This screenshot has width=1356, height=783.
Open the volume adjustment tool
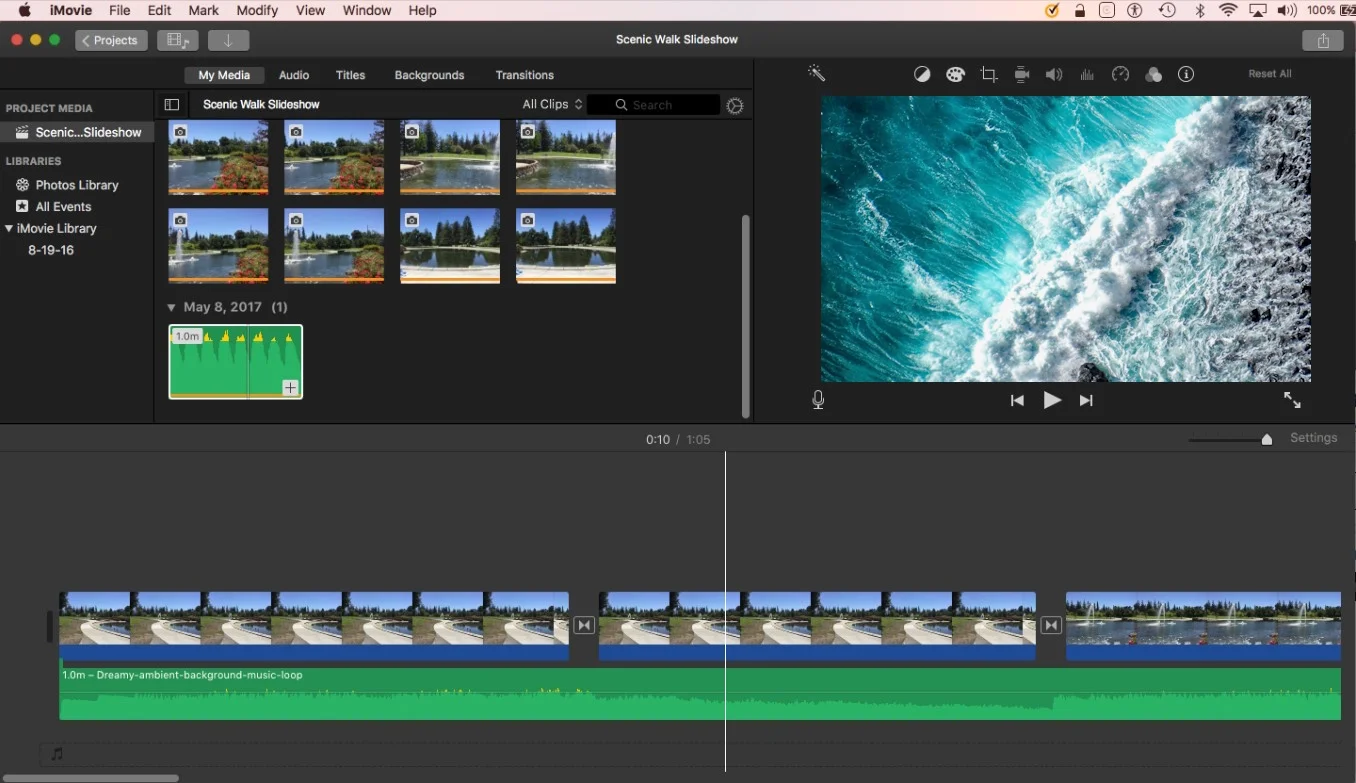pos(1054,75)
